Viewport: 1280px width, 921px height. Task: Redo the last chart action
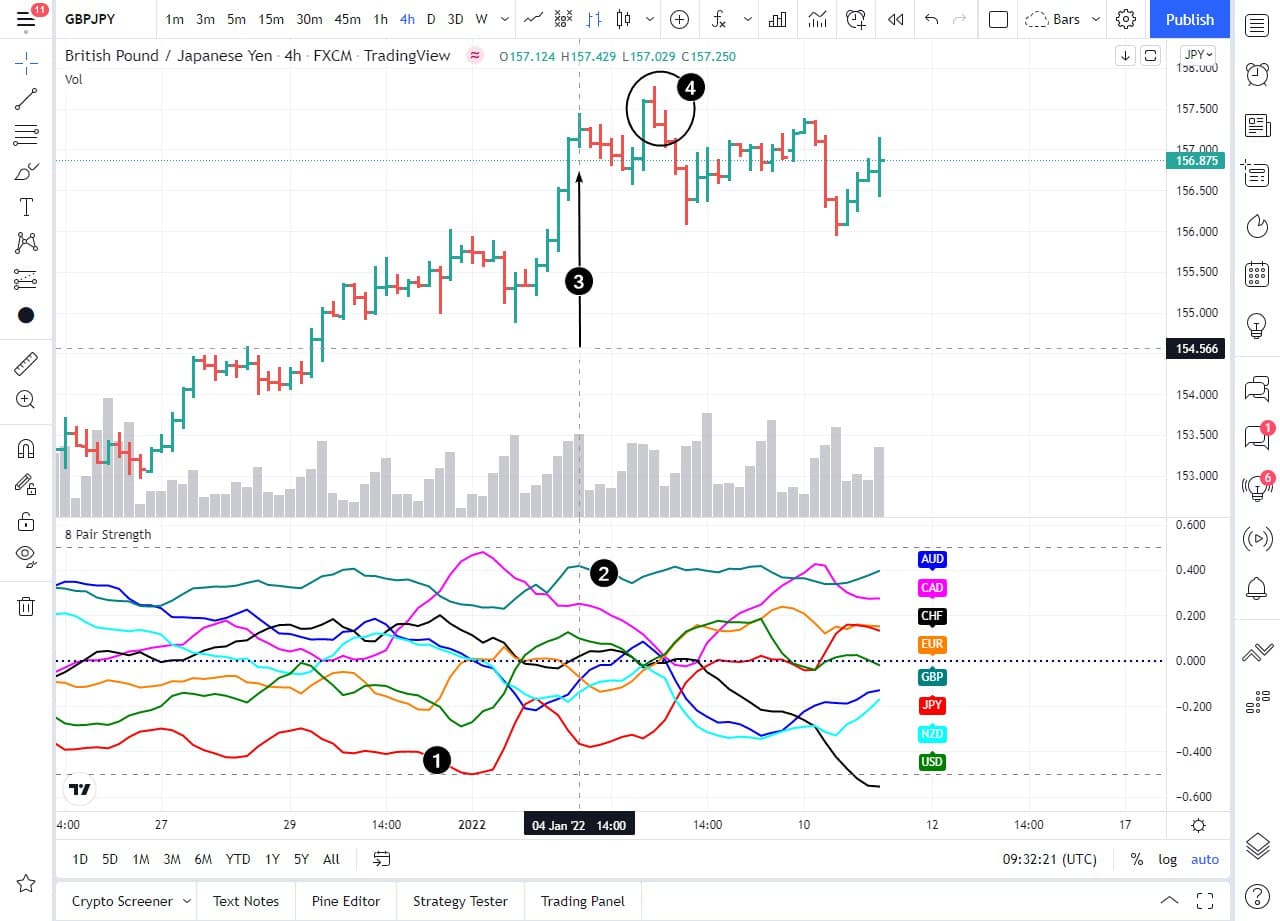coord(960,19)
